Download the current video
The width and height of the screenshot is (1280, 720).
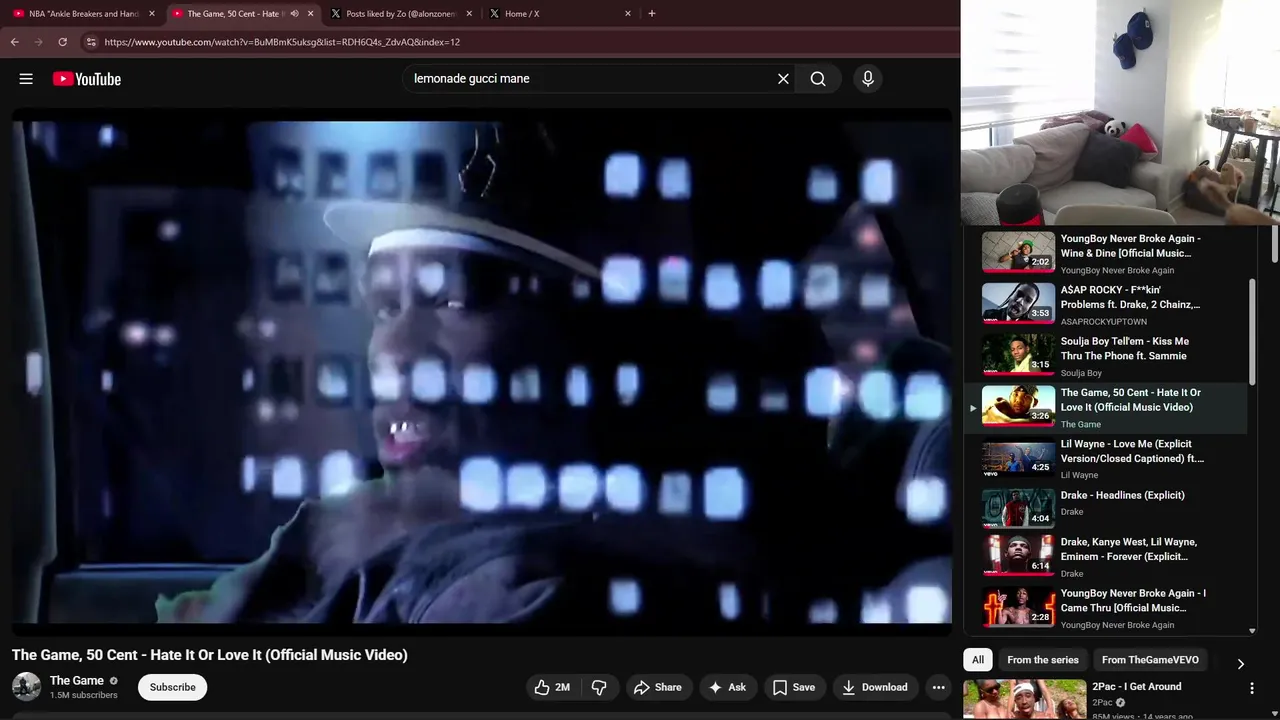(875, 687)
